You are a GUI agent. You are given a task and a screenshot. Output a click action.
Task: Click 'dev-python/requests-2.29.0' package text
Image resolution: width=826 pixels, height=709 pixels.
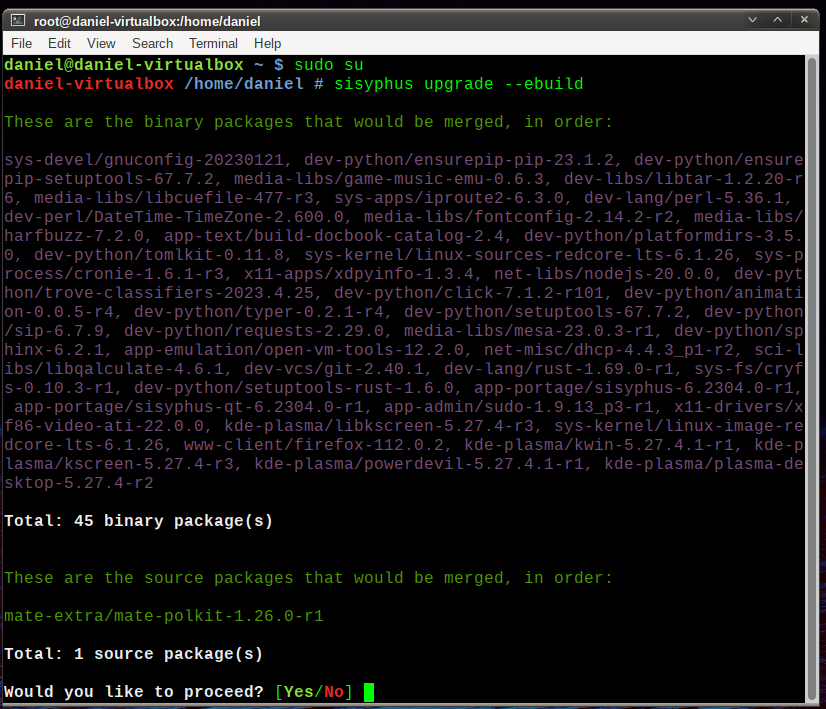coord(254,331)
